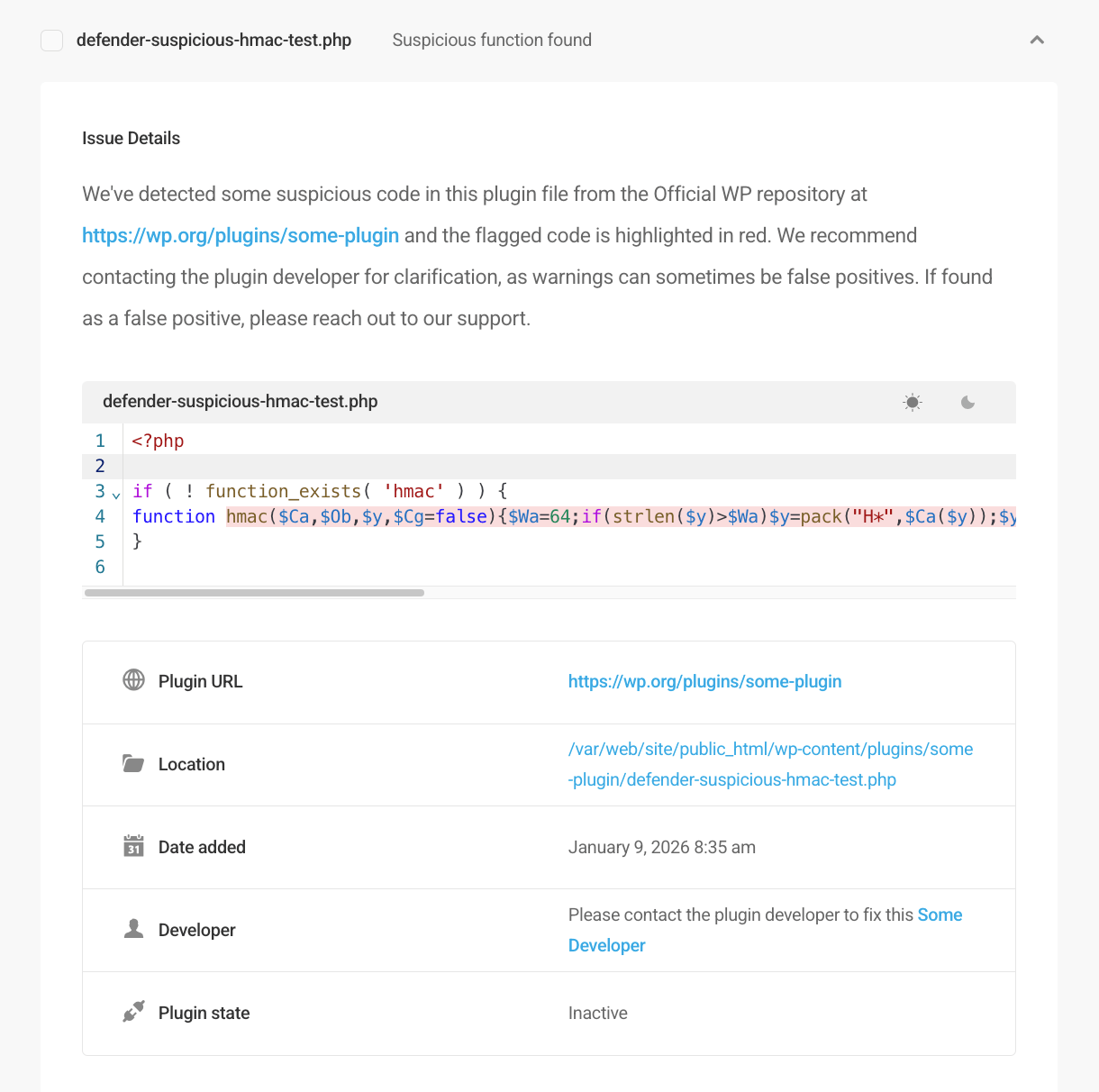
Task: Toggle the checkbox next to defender-suspicious-hmac-test.php
Action: [x=51, y=40]
